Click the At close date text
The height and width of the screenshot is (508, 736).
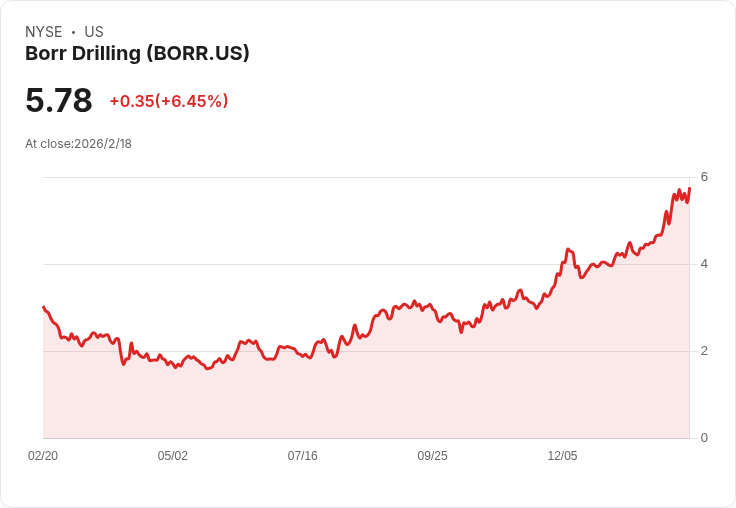click(78, 144)
